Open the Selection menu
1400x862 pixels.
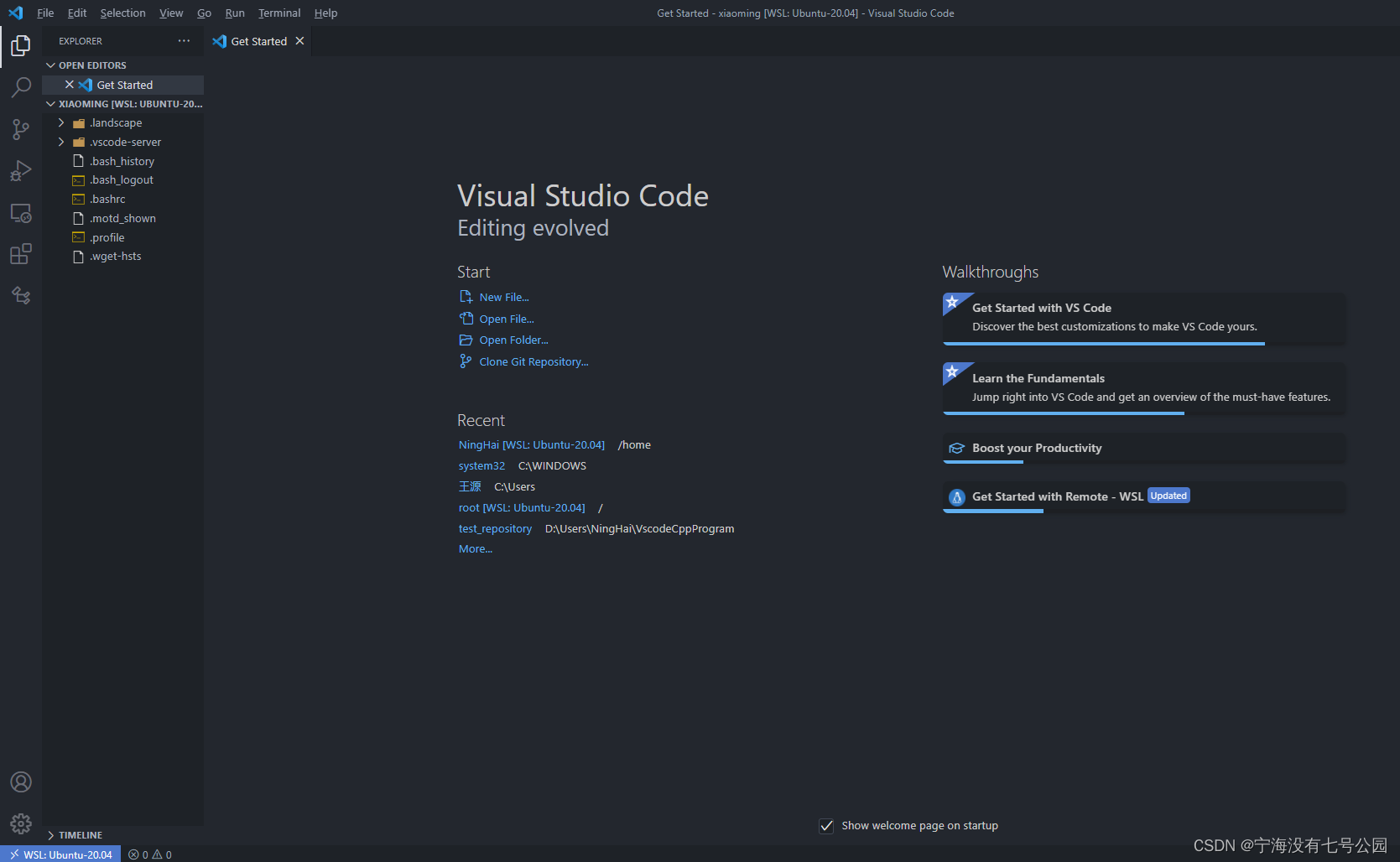point(122,13)
